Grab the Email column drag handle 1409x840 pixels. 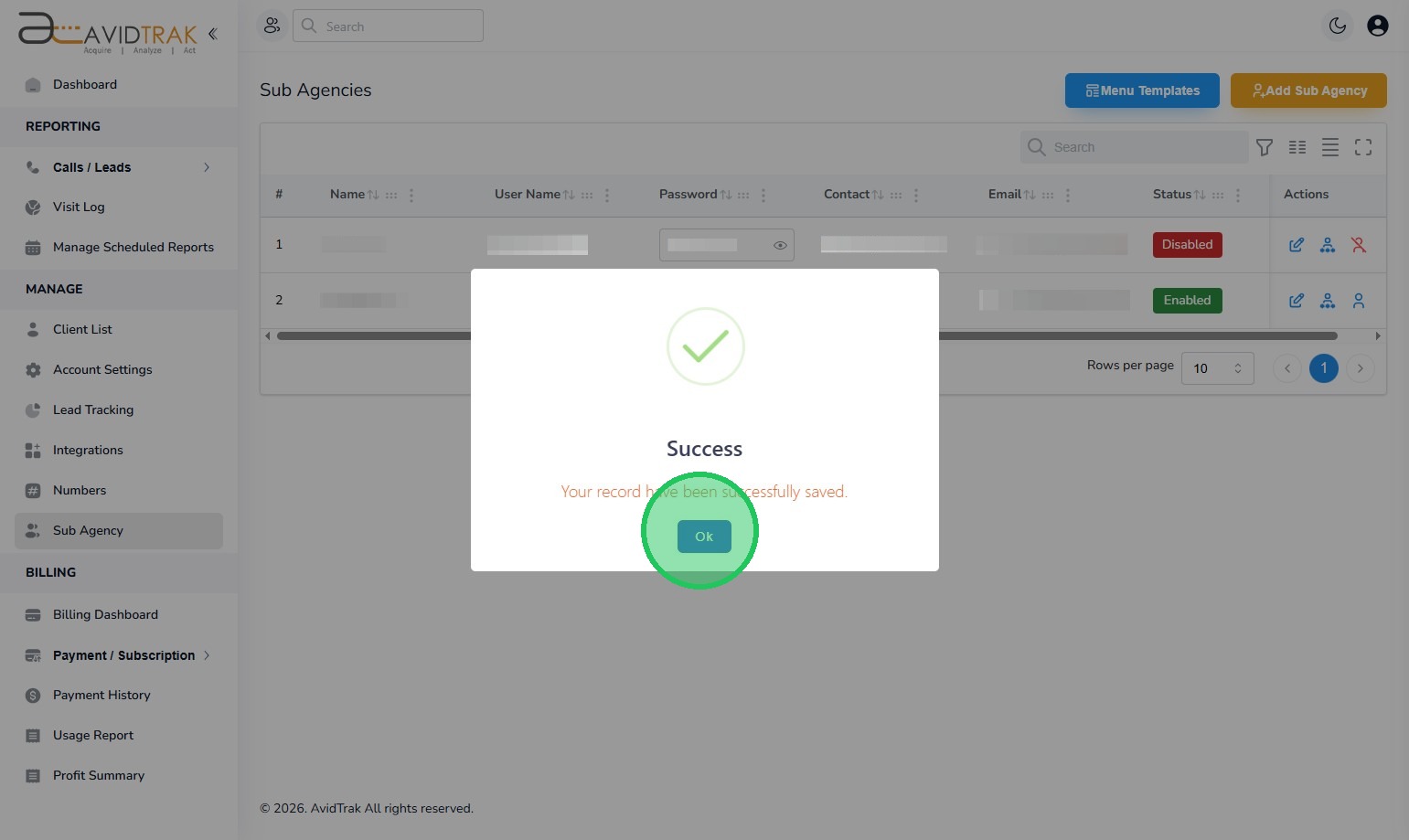tap(1048, 195)
